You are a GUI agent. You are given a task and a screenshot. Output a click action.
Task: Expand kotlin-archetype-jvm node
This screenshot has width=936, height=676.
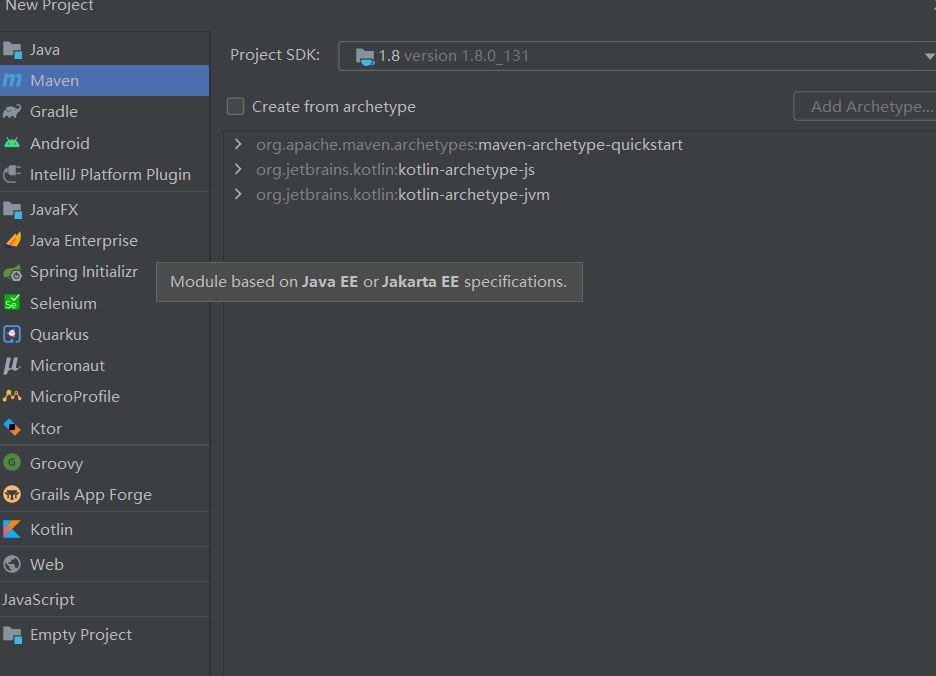238,194
